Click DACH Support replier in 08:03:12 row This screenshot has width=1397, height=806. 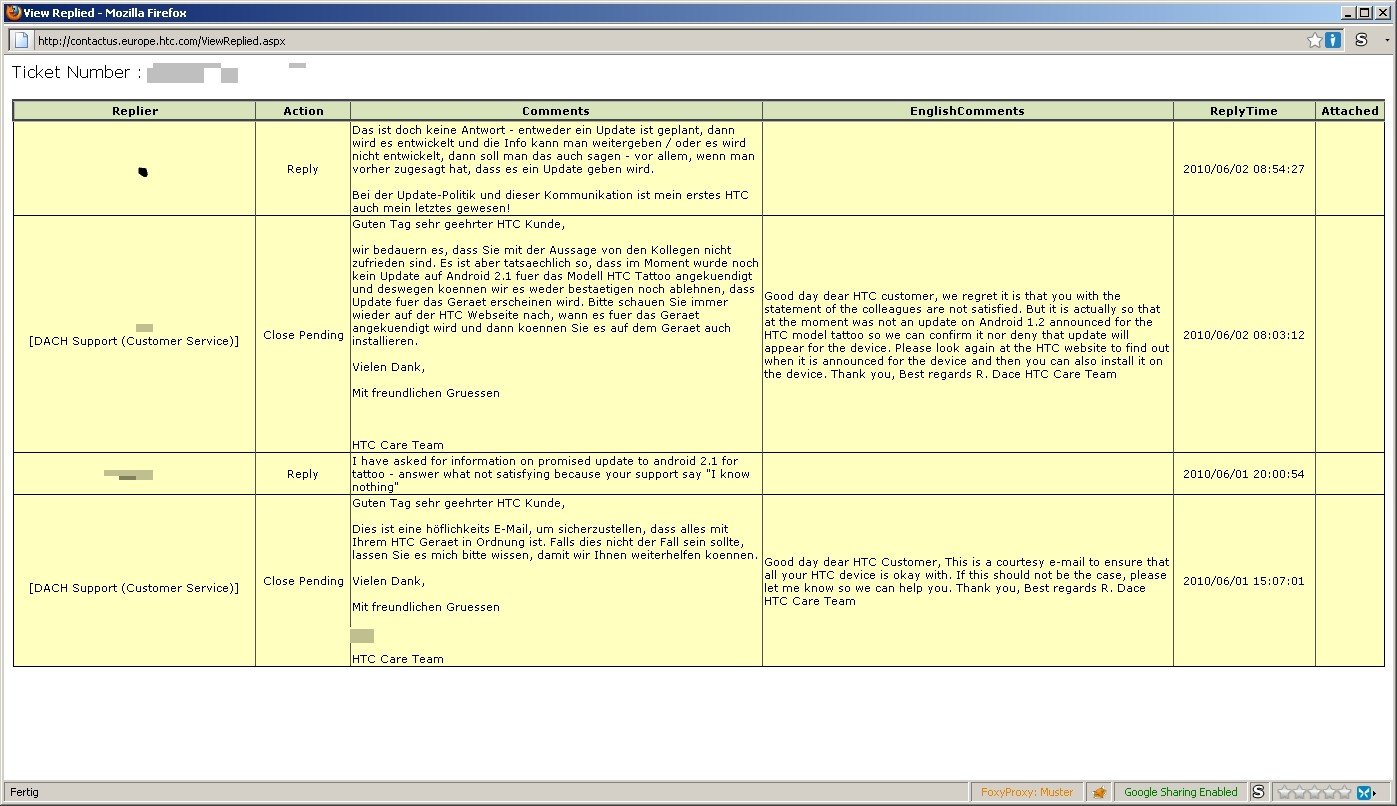[x=134, y=342]
